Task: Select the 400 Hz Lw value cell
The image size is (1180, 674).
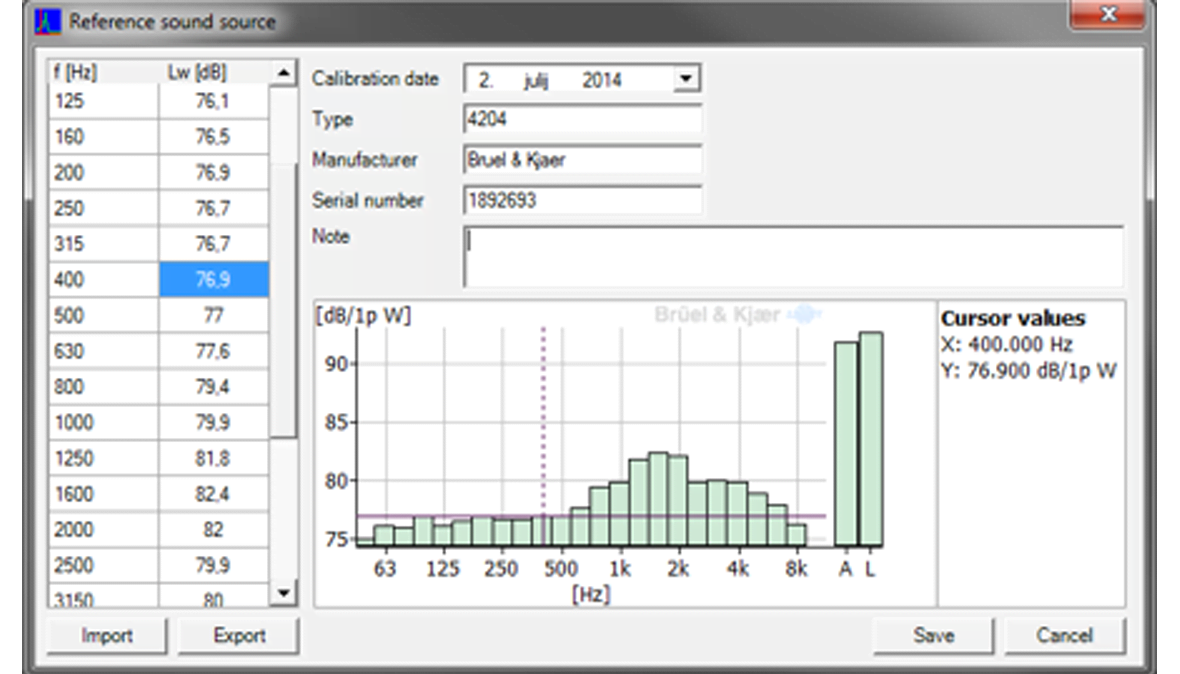Action: coord(213,280)
